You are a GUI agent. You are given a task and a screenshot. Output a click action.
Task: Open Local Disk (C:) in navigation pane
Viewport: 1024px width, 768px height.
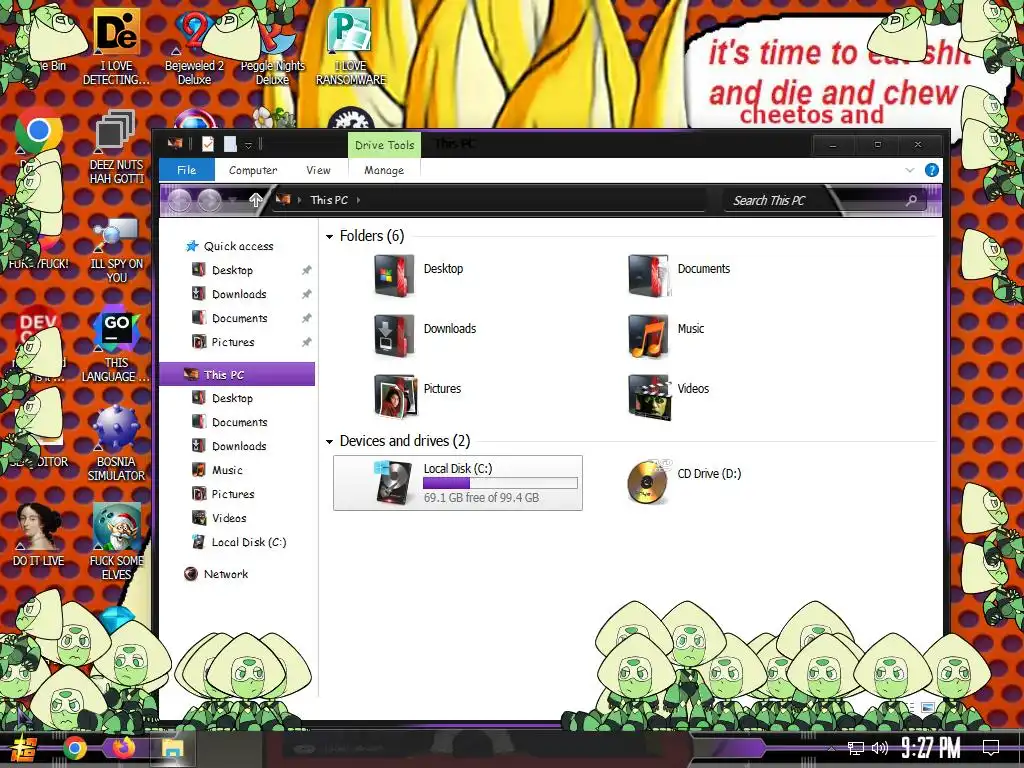[x=248, y=542]
